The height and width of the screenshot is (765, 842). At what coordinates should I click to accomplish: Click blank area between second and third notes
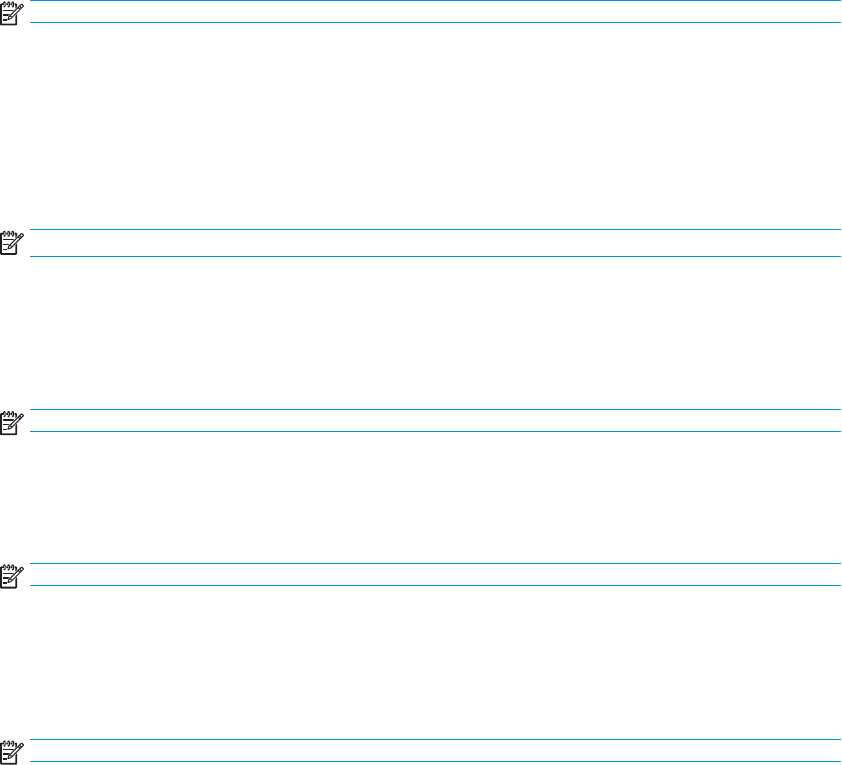point(421,333)
